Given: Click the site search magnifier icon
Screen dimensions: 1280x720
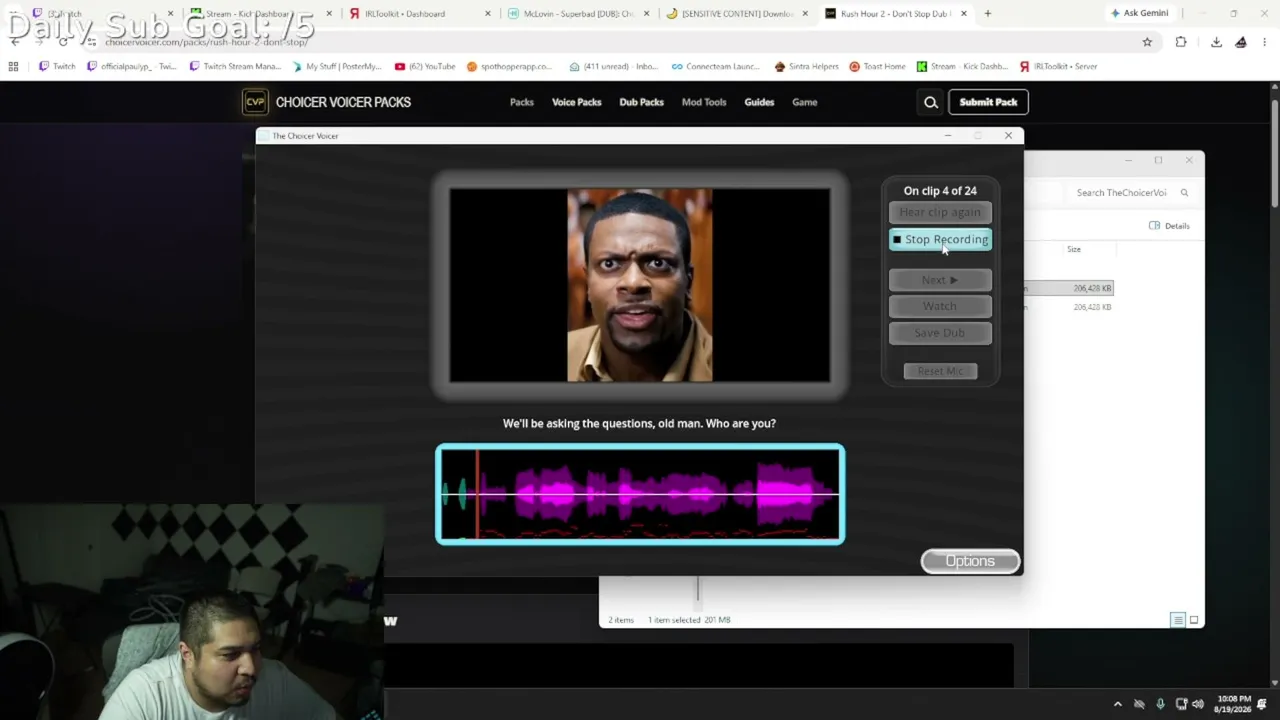Looking at the screenshot, I should click(931, 102).
